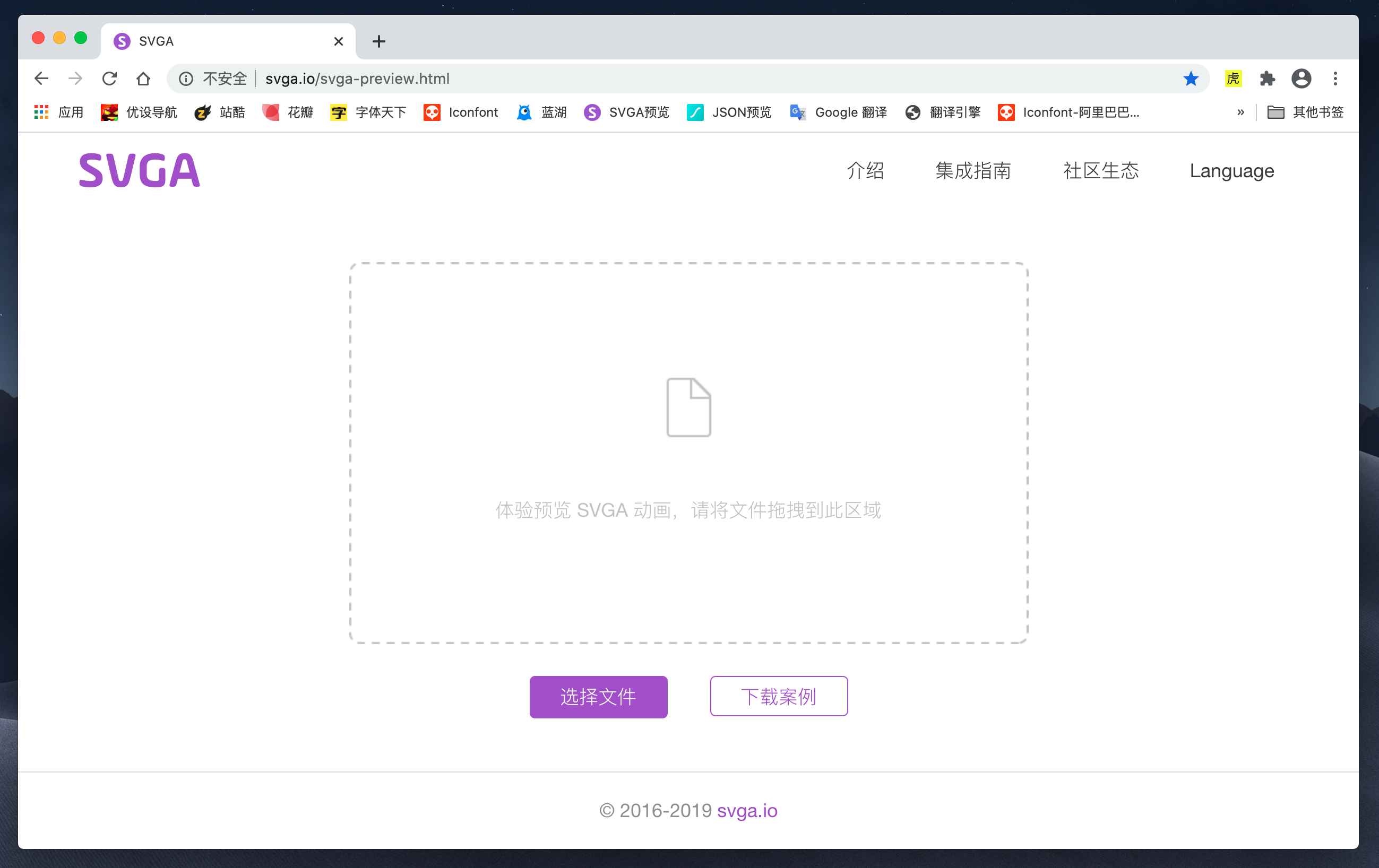Click the yellow 虎 extension icon

click(x=1233, y=79)
